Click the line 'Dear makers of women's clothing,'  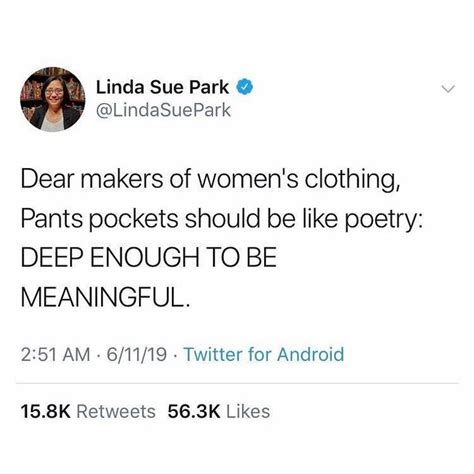point(210,180)
